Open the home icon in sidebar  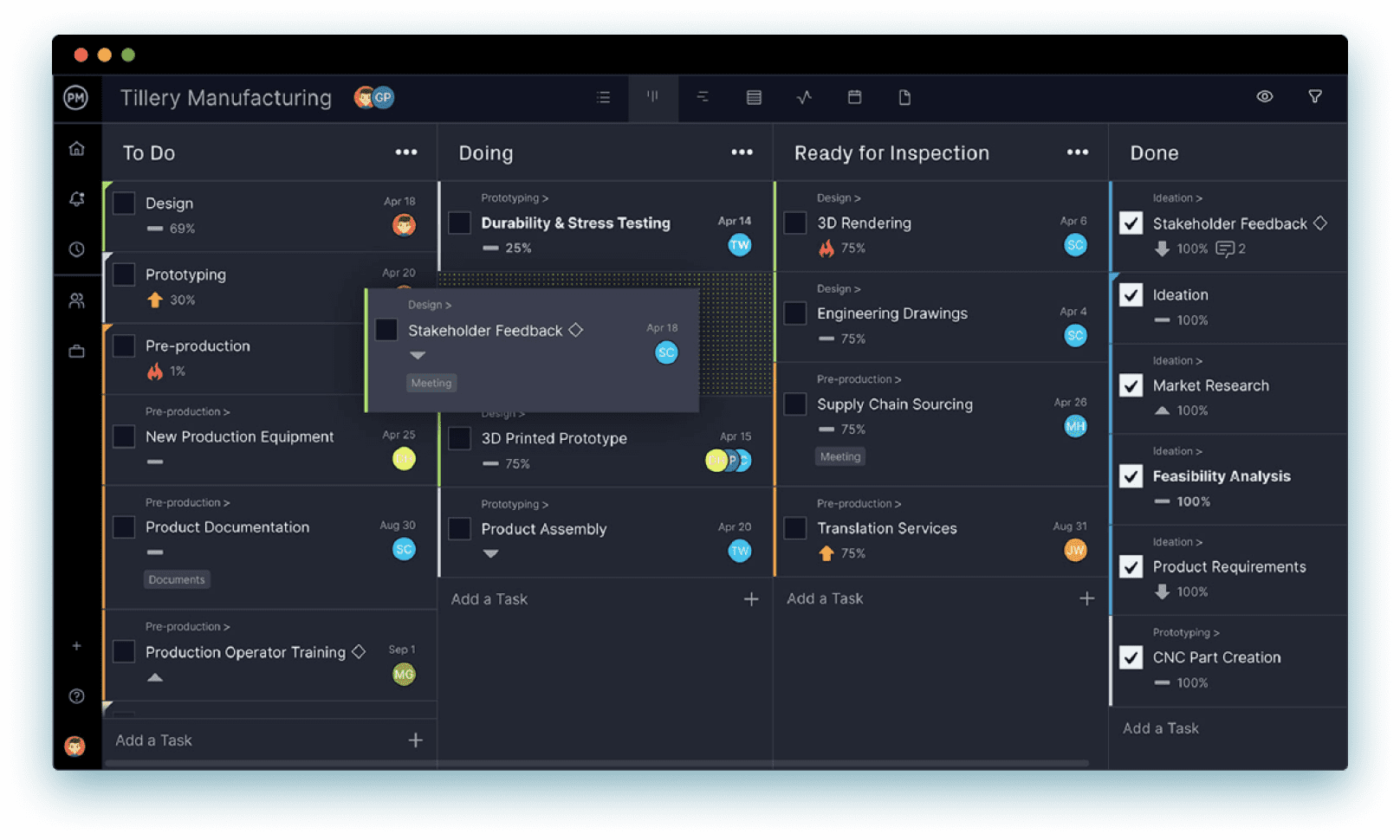[x=77, y=149]
